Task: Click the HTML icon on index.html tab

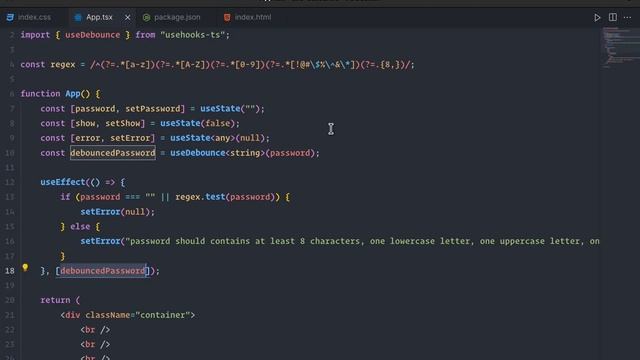Action: tap(227, 18)
